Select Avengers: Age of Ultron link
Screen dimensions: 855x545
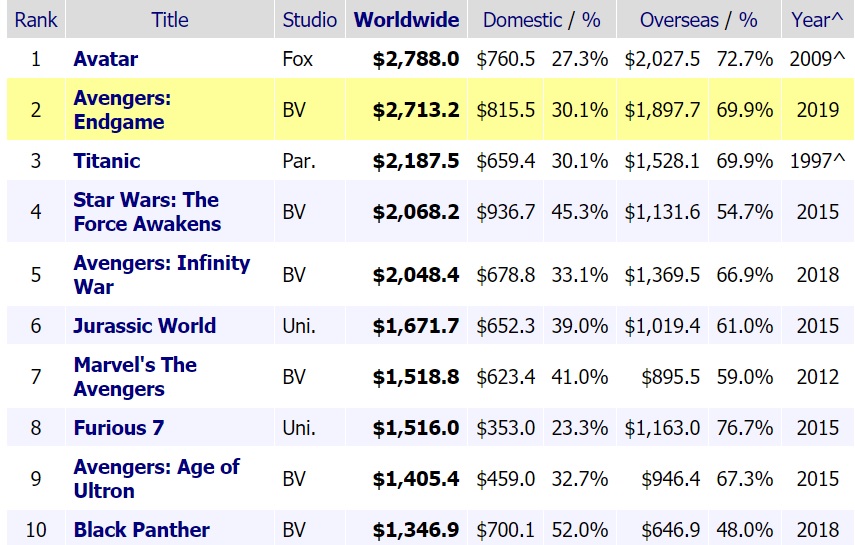click(156, 479)
